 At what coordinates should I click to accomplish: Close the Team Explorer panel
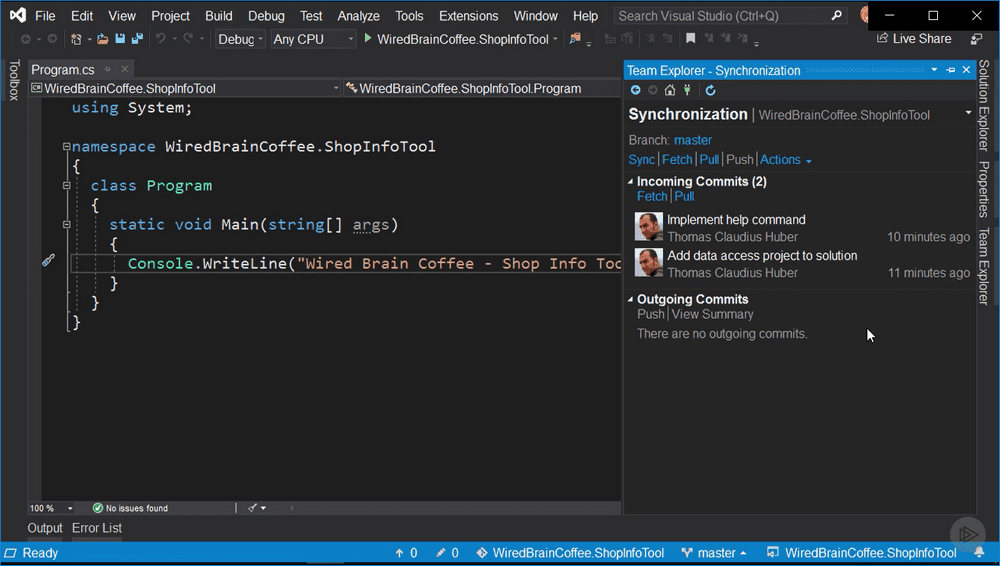966,70
